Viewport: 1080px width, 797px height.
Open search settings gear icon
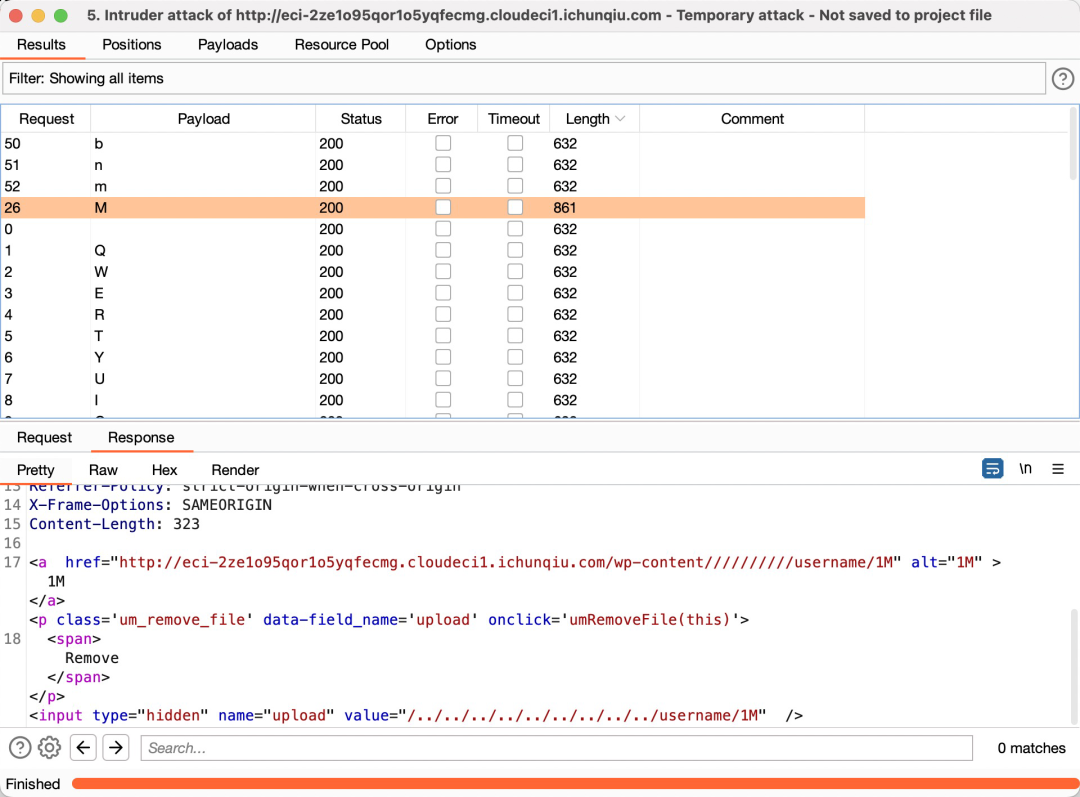50,747
